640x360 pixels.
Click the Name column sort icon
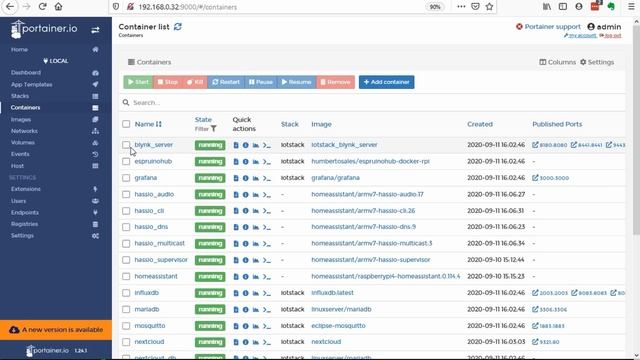(x=159, y=124)
